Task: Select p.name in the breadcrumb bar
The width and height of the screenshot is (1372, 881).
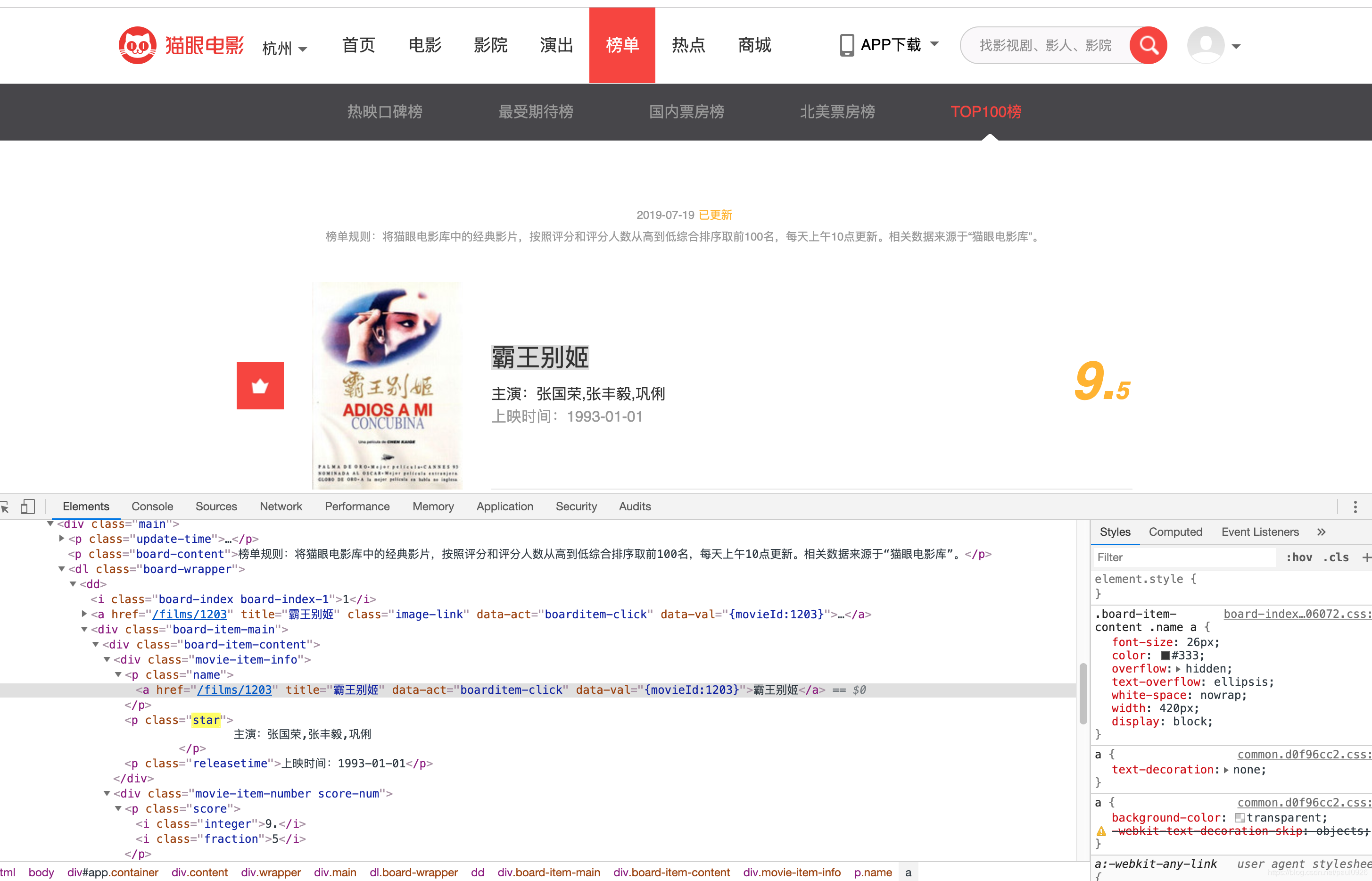Action: pos(873,873)
